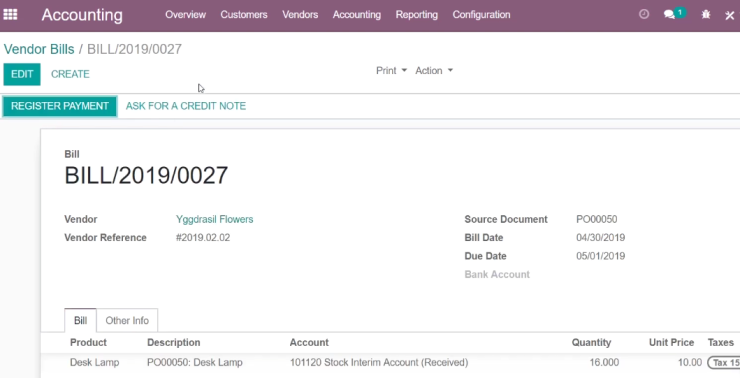Click the CREATE button
Screen dimensions: 740x378
click(70, 74)
